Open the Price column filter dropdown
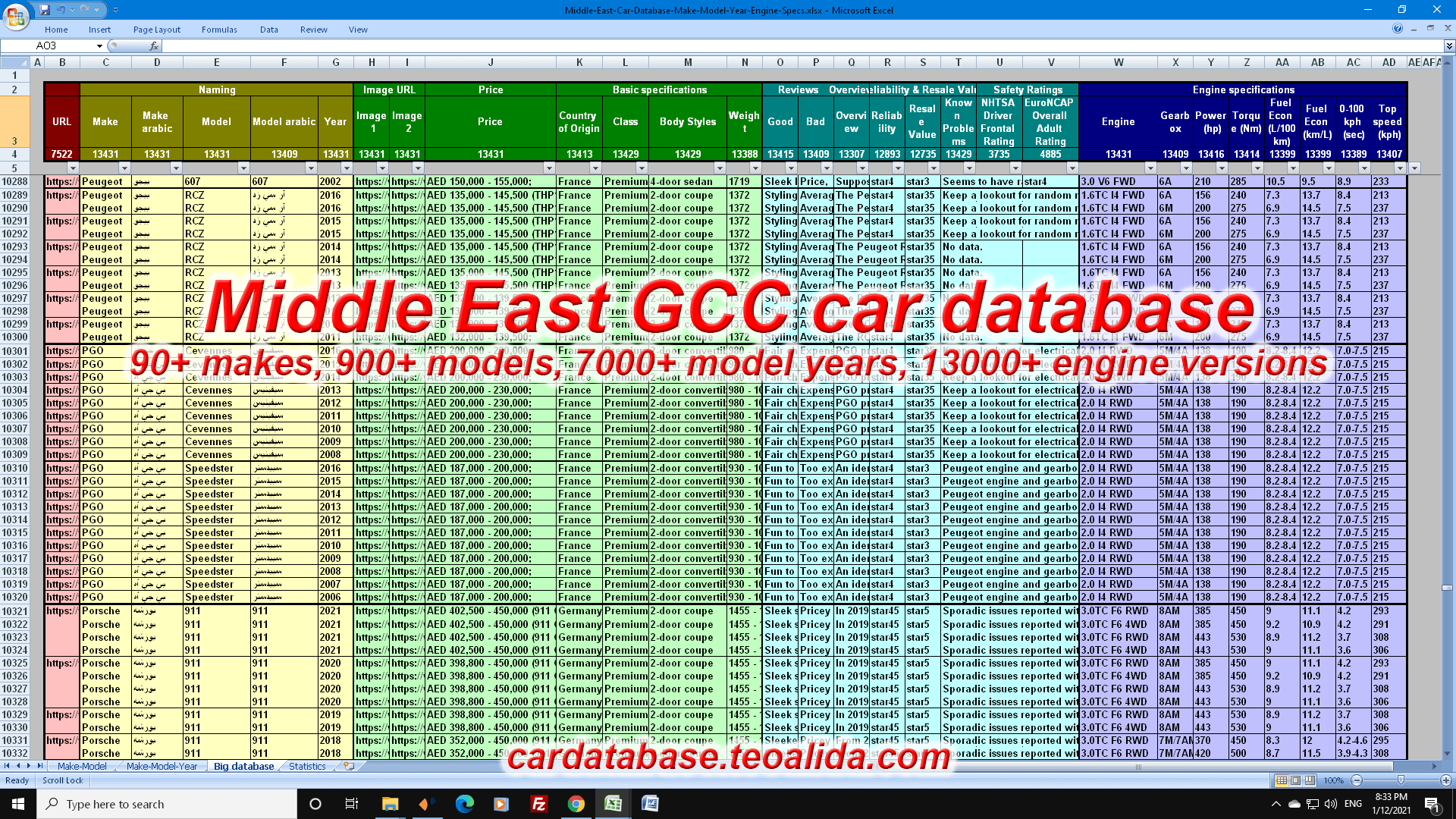The width and height of the screenshot is (1456, 819). click(x=549, y=168)
